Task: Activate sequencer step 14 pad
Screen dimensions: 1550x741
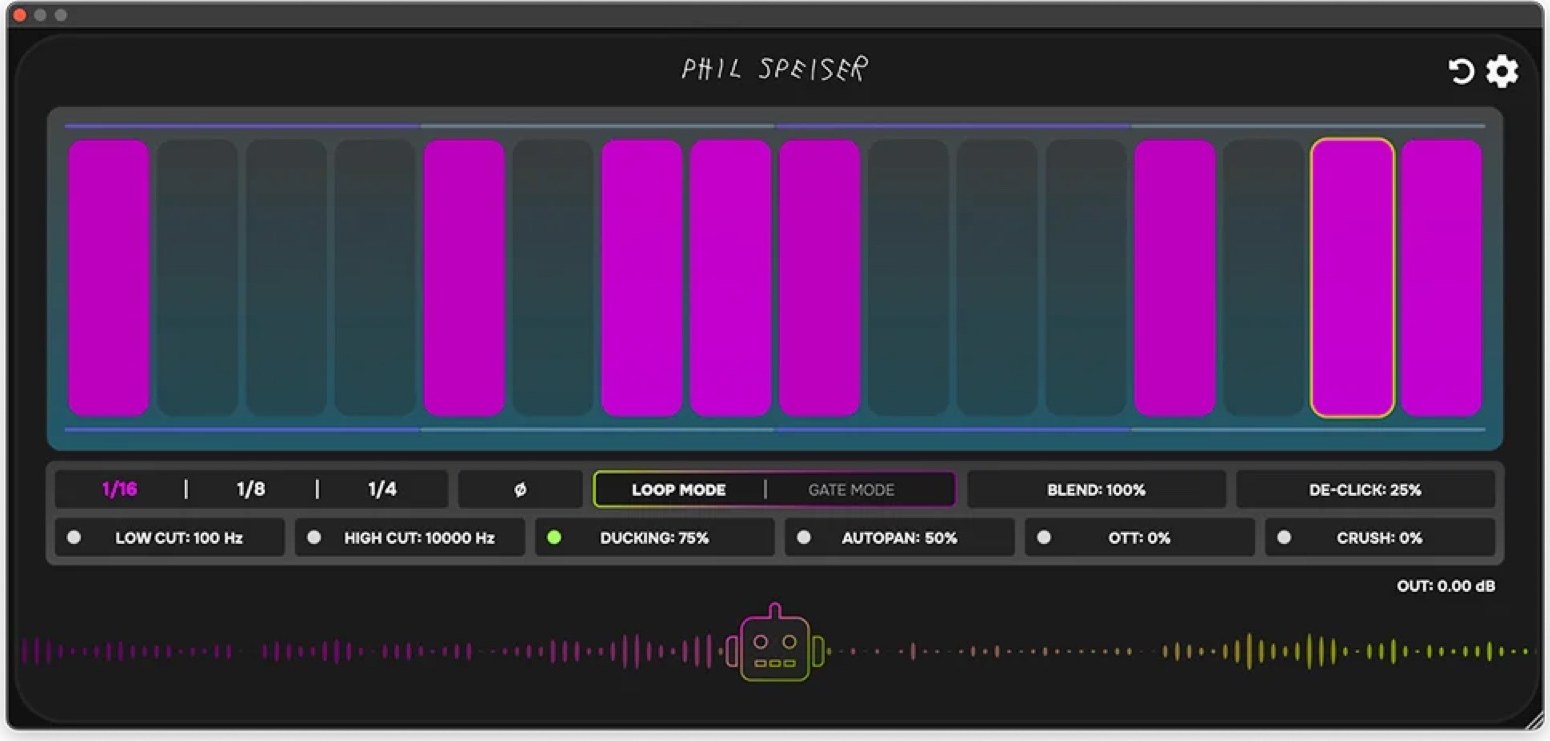Action: pos(1264,277)
